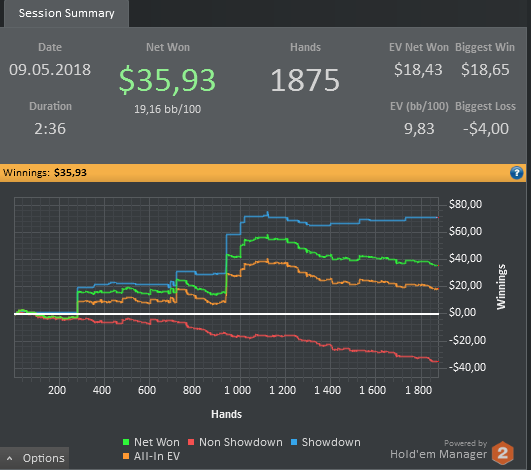
Task: Open the Session Summary tab
Action: 66,13
